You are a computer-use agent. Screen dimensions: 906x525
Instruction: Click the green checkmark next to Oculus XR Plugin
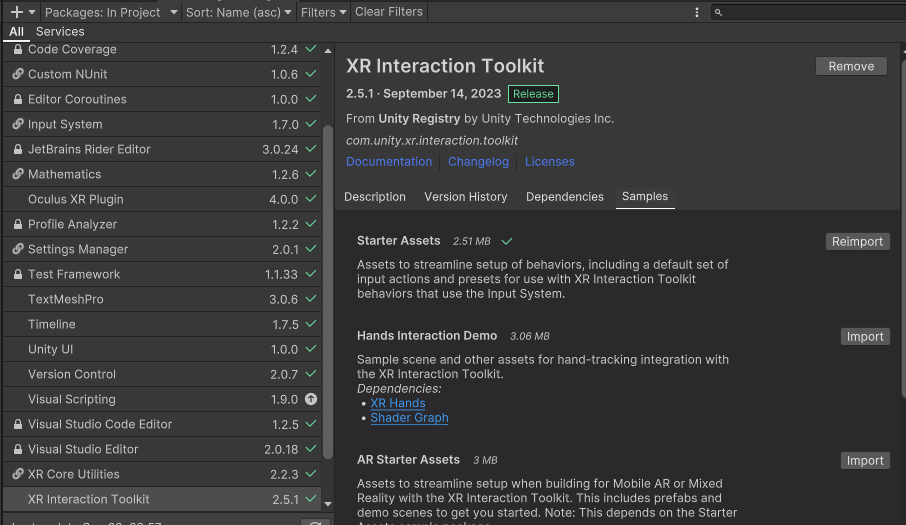pyautogui.click(x=311, y=199)
